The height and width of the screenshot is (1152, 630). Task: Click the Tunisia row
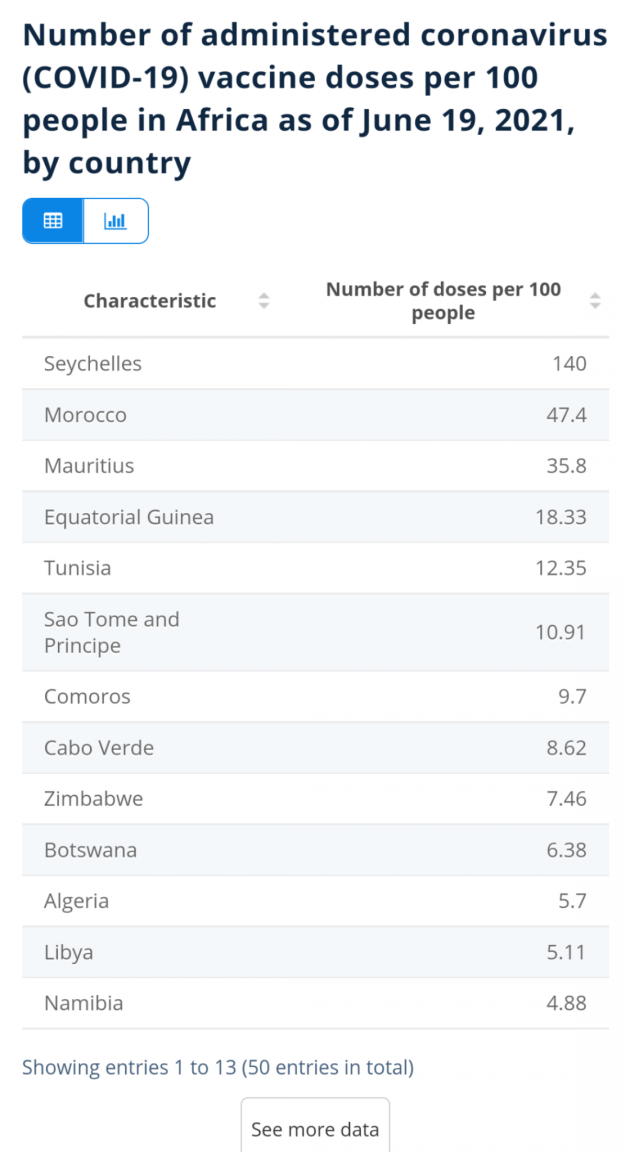point(316,568)
